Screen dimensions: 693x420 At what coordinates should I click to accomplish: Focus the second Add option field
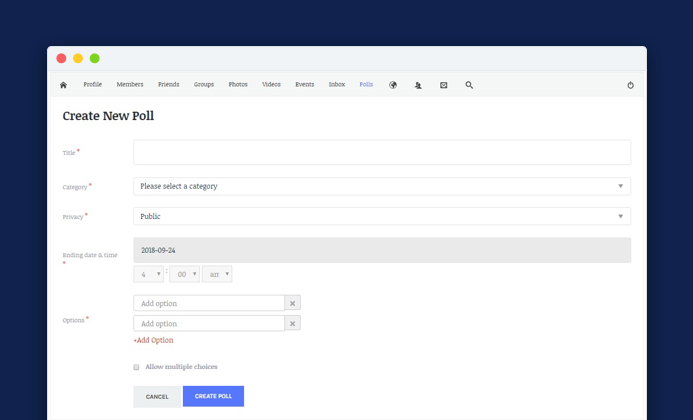coord(209,324)
